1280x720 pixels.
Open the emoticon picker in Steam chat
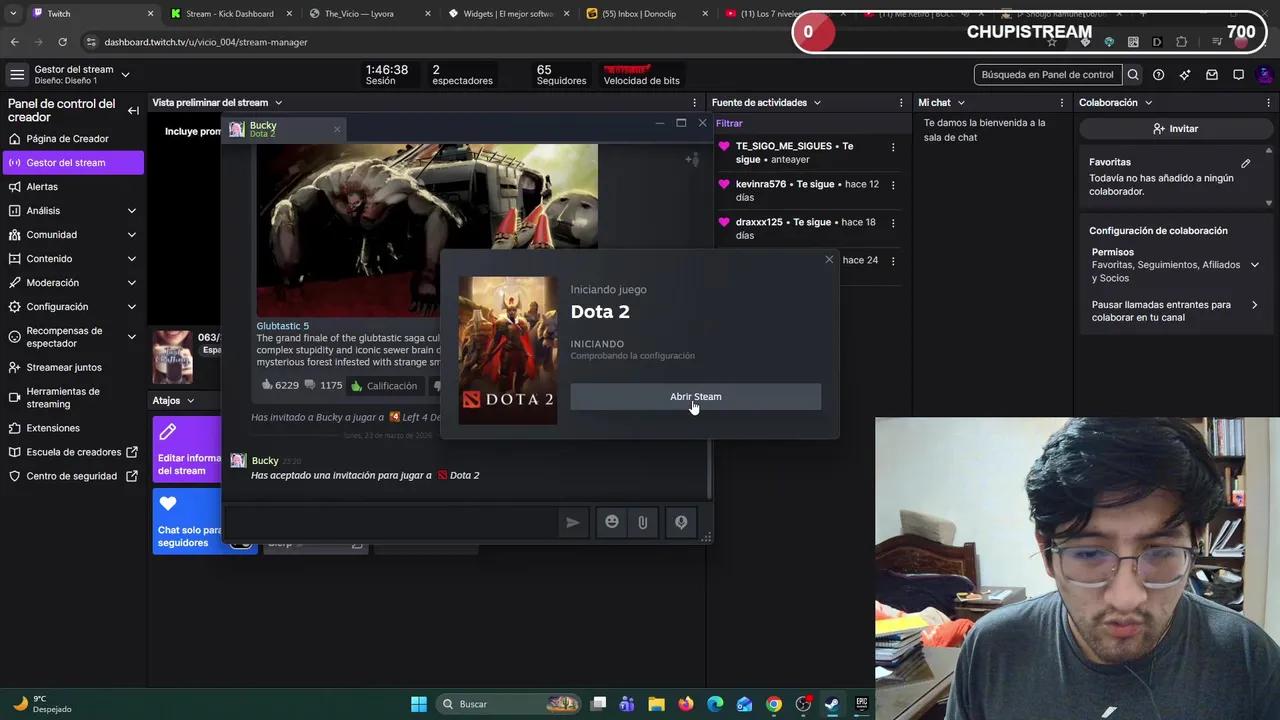[x=611, y=522]
